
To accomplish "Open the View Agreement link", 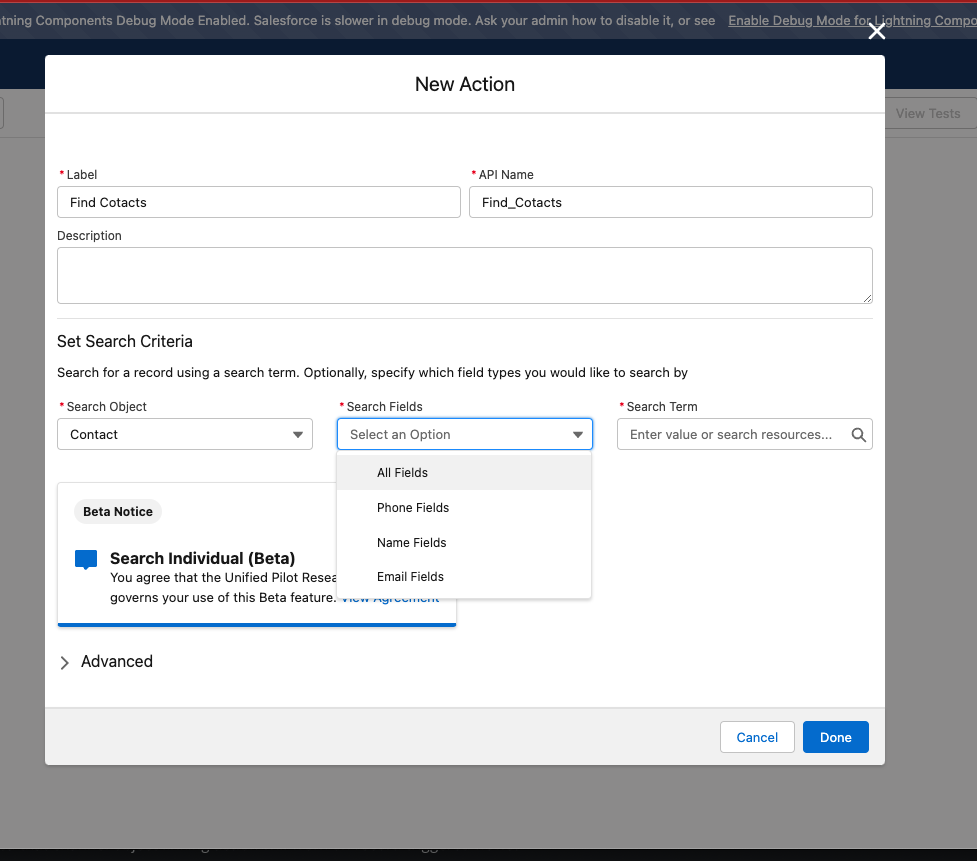I will point(391,599).
